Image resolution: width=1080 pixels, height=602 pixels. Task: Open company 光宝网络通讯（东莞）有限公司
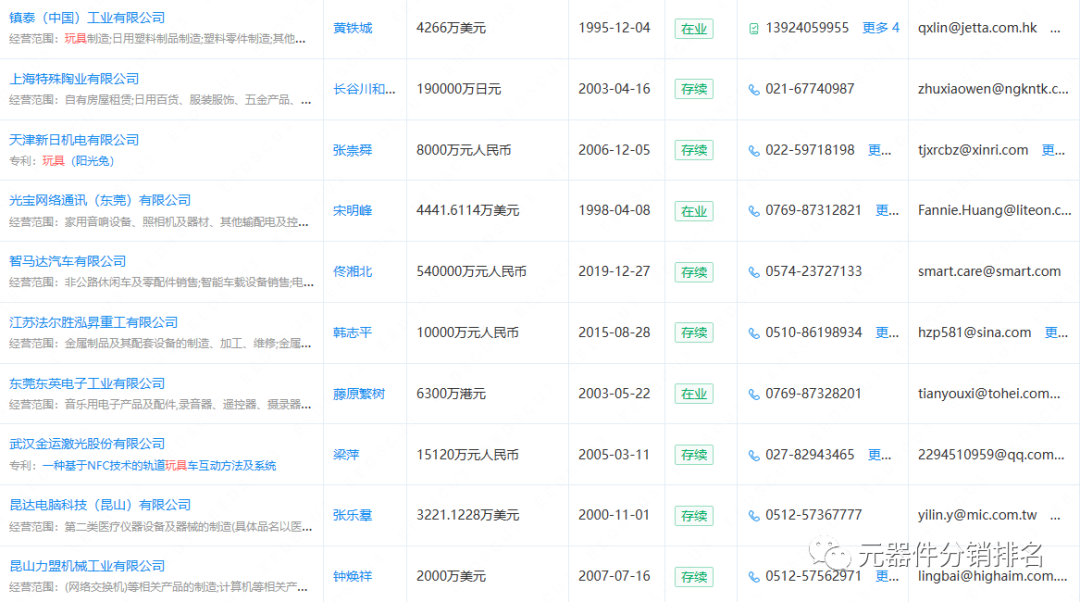100,200
